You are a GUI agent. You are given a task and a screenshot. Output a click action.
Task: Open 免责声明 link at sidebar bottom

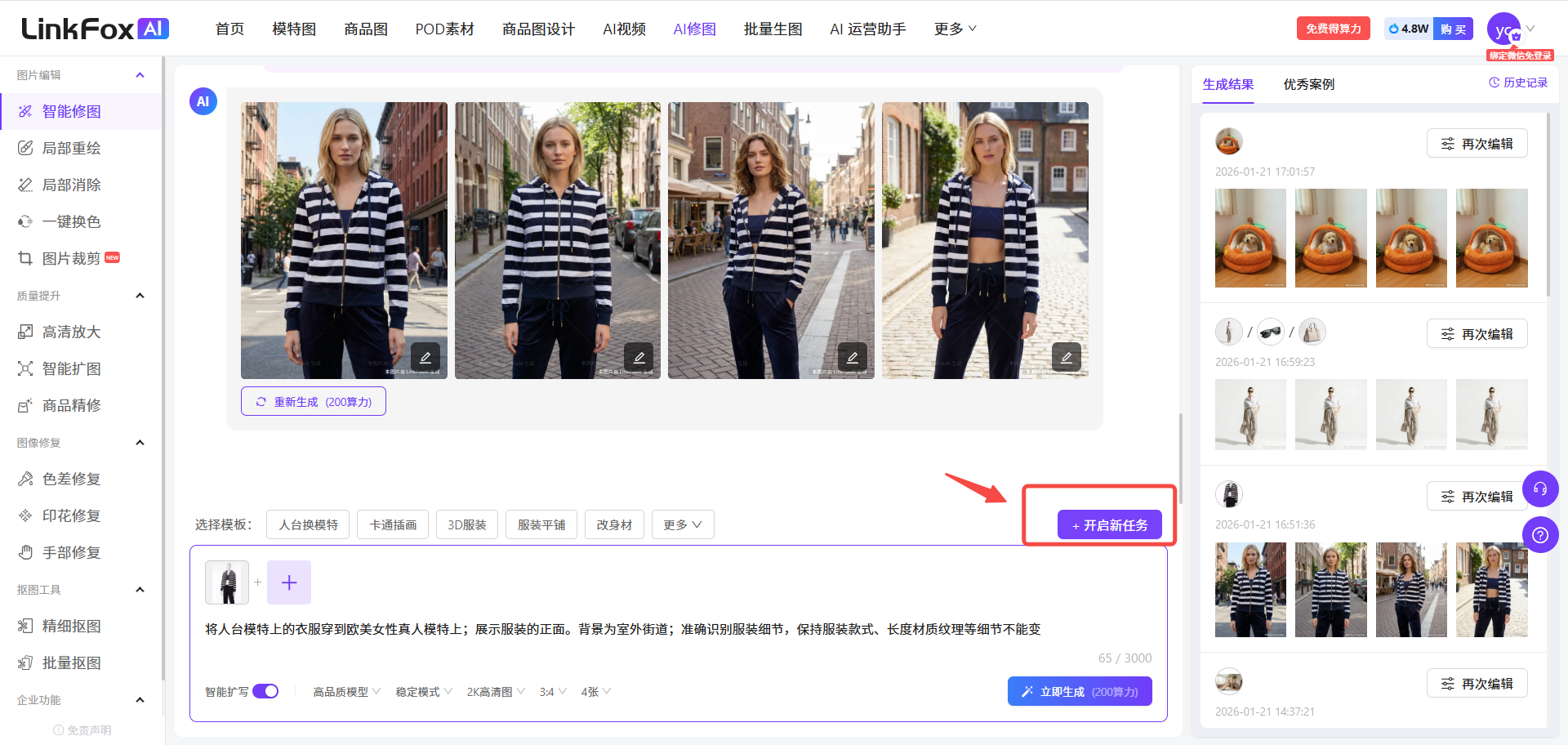(82, 730)
